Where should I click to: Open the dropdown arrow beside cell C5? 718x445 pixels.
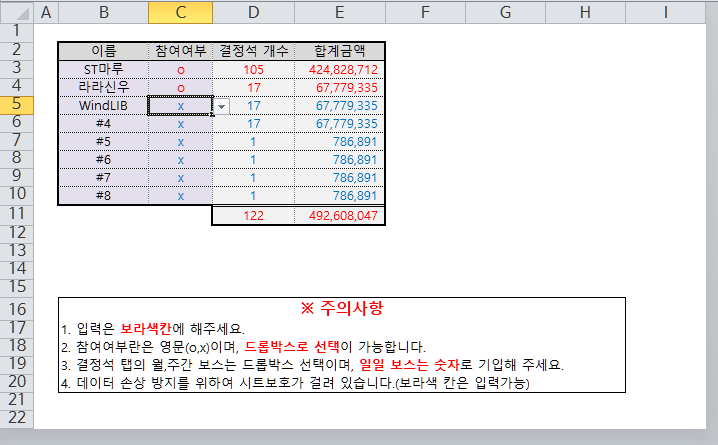(221, 106)
